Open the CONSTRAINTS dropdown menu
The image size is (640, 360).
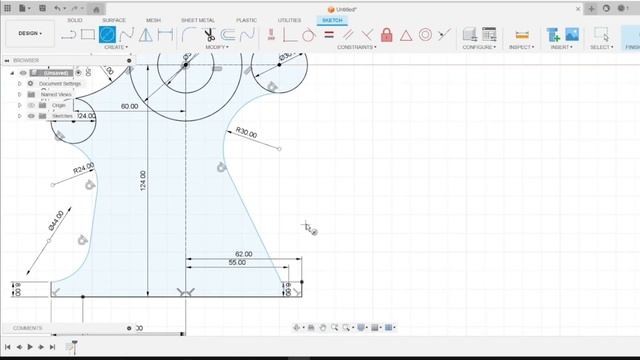click(356, 47)
